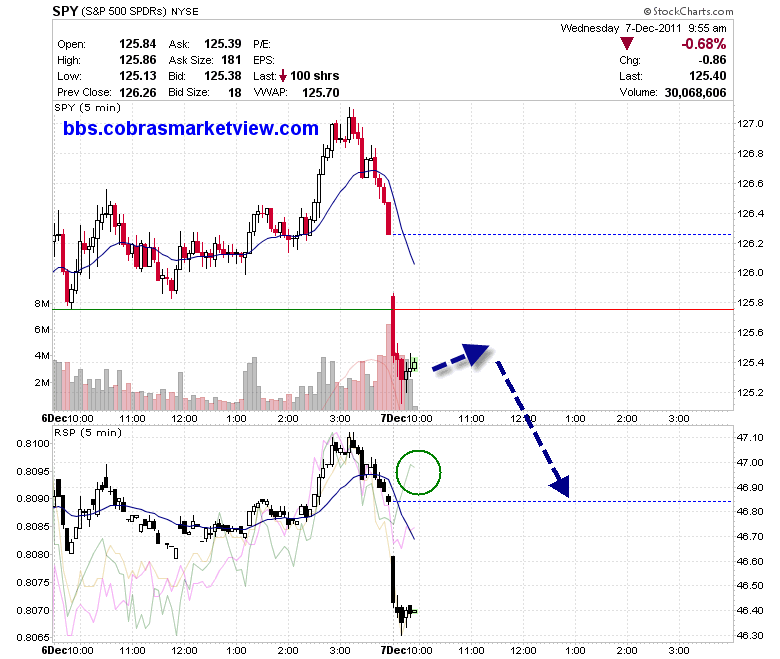Click the 'SPY (5 min)' chart label
This screenshot has width=780, height=659.
click(88, 107)
